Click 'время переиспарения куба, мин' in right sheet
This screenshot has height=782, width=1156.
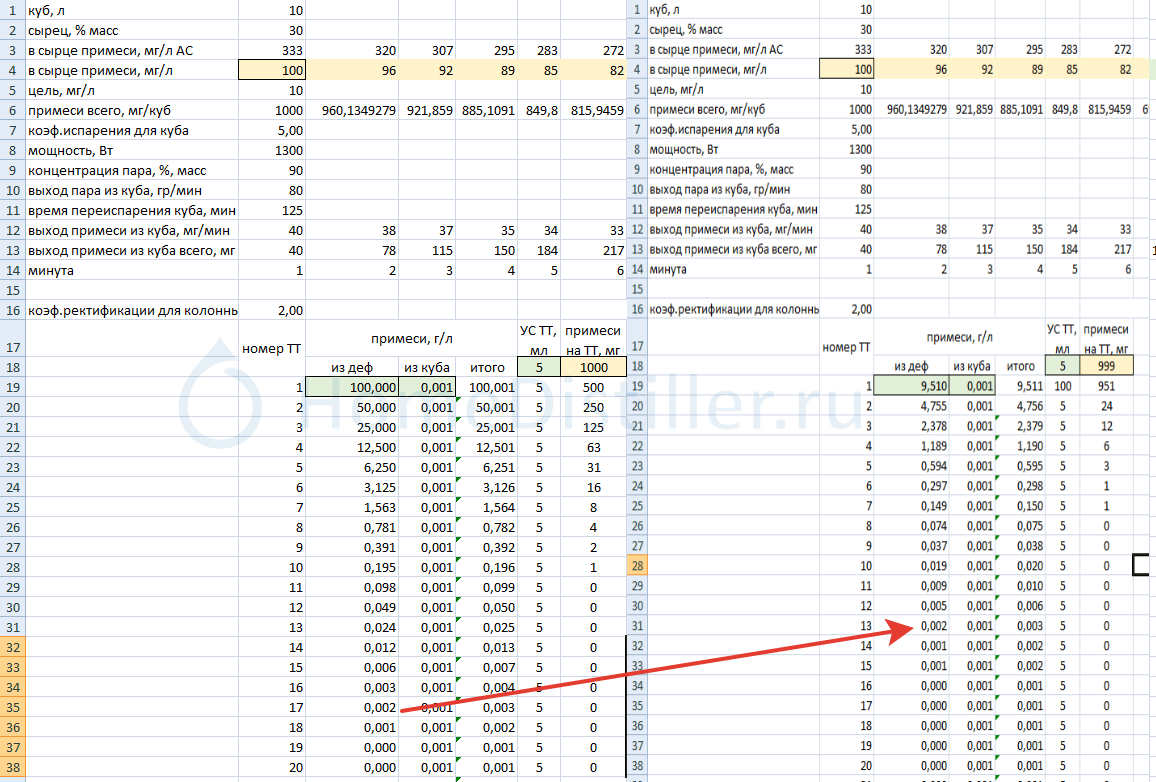coord(733,209)
